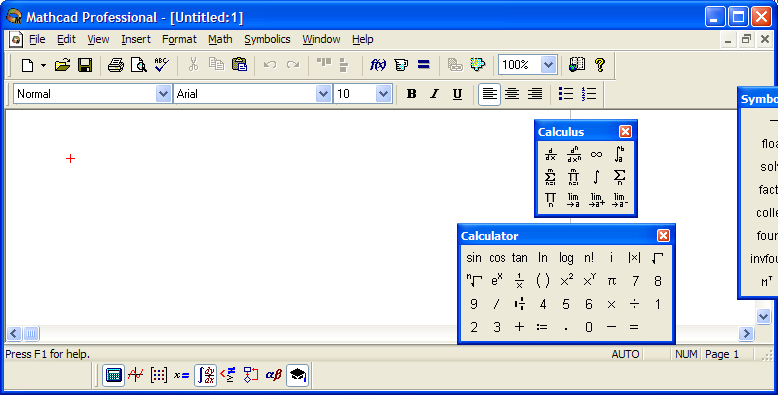Open the Math menu
Screen dimensions: 778x395
point(220,39)
